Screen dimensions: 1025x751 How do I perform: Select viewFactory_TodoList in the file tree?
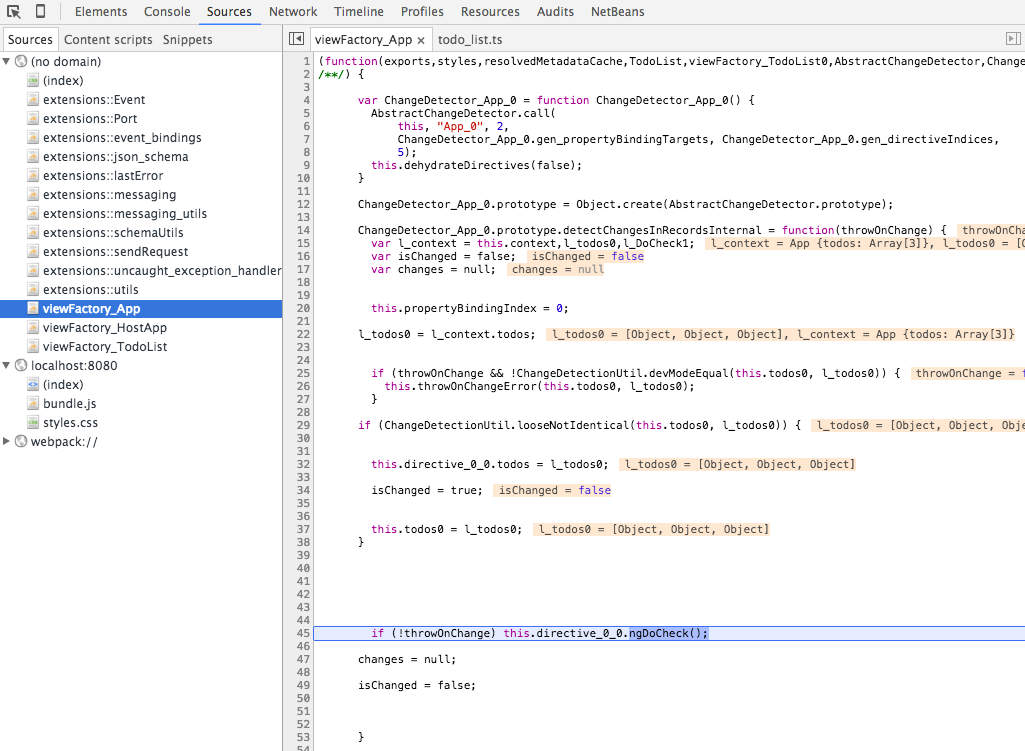105,346
